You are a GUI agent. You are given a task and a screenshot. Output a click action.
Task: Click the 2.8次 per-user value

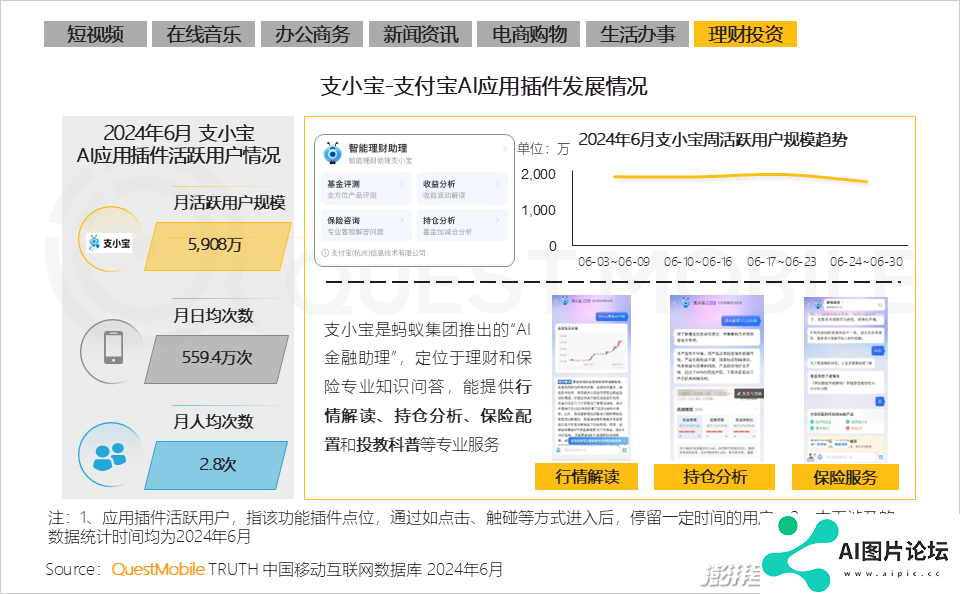(217, 465)
